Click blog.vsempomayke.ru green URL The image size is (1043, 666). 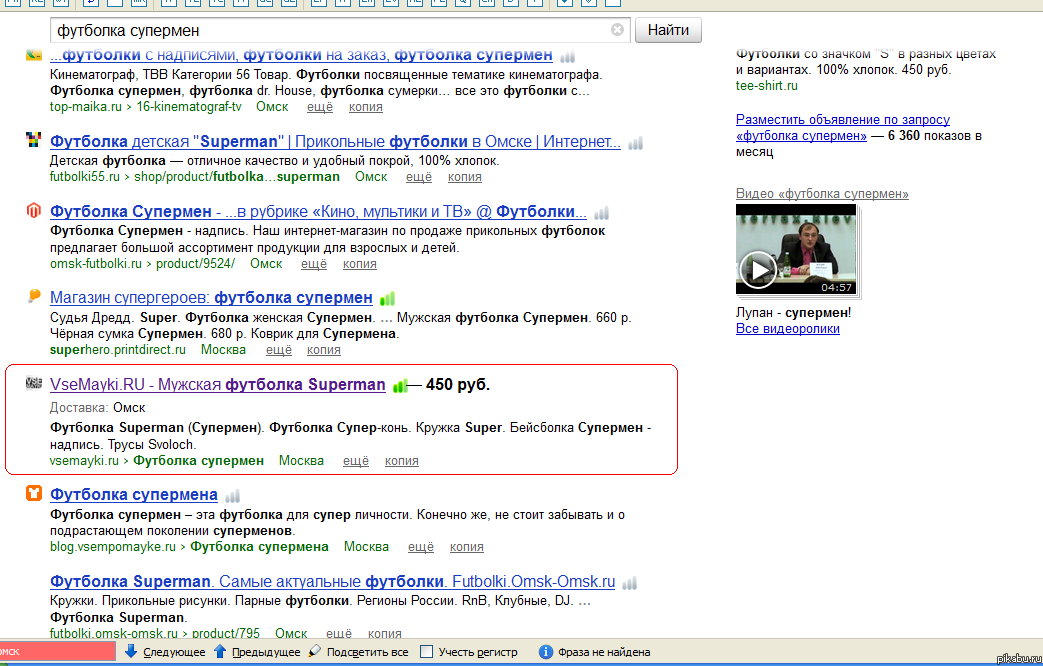click(x=190, y=547)
